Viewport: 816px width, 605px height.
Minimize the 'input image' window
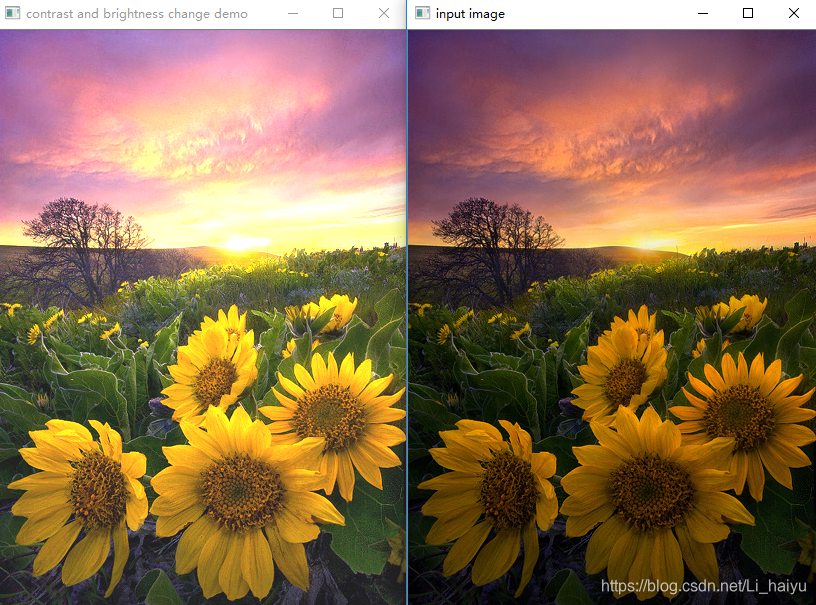pos(703,13)
